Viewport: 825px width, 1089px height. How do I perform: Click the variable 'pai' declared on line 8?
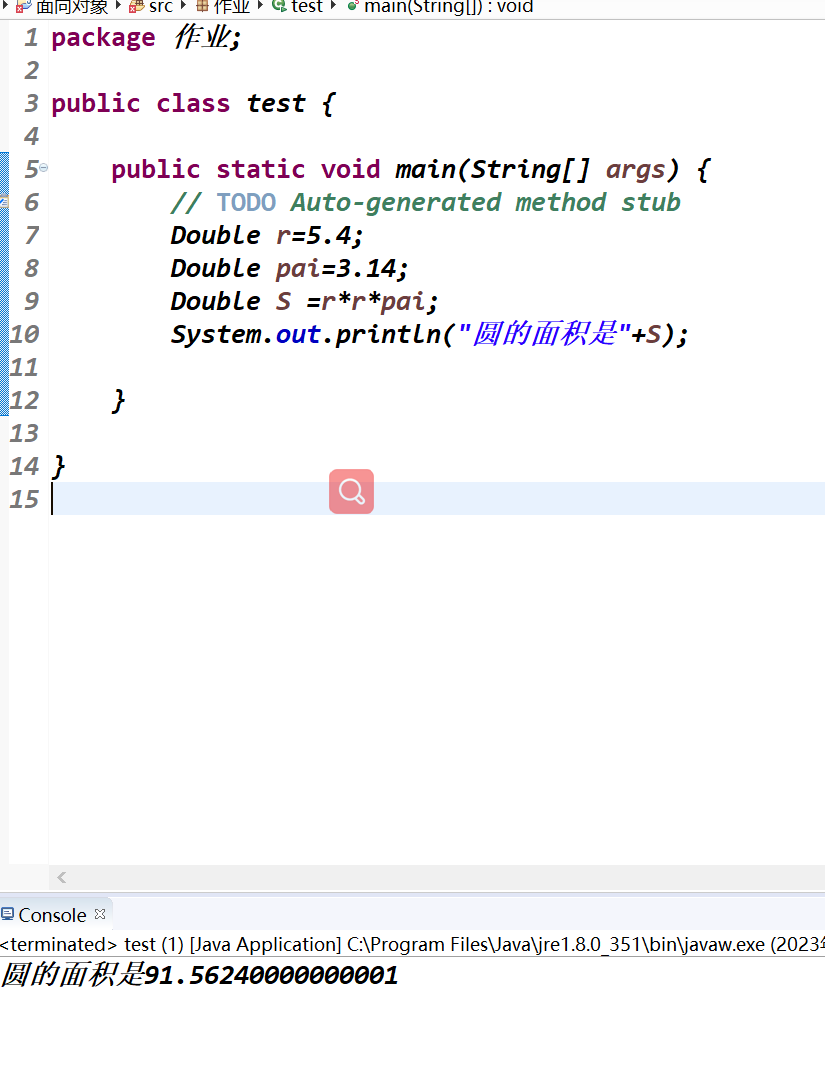(x=298, y=269)
